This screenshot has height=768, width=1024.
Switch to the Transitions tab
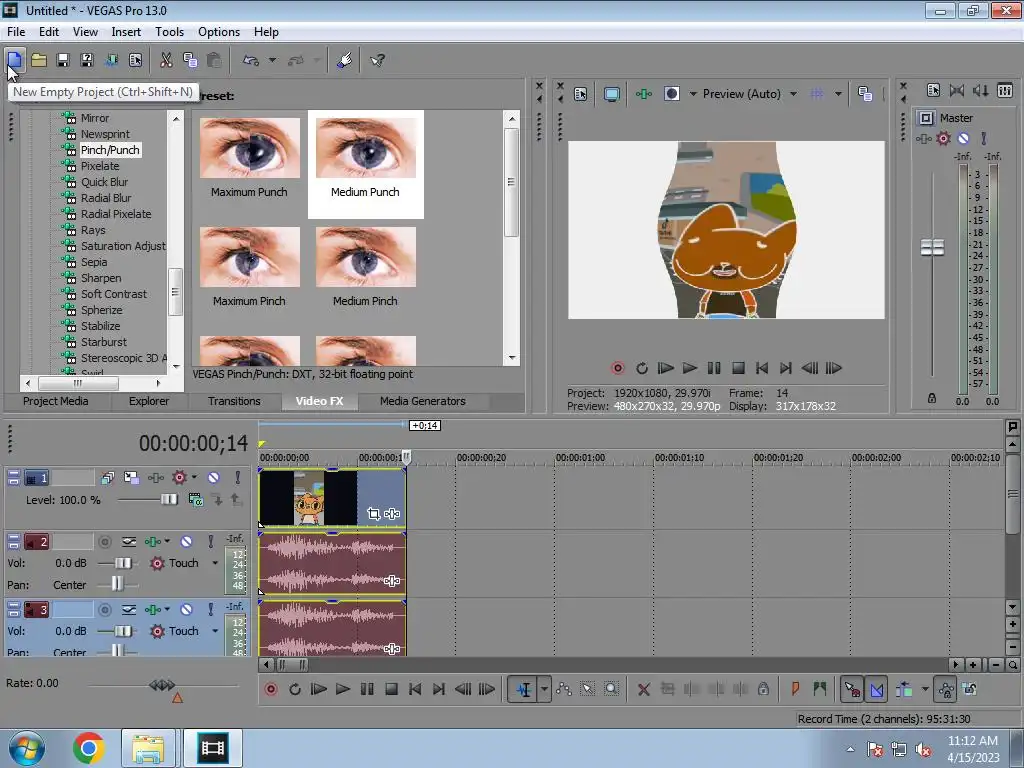[234, 401]
